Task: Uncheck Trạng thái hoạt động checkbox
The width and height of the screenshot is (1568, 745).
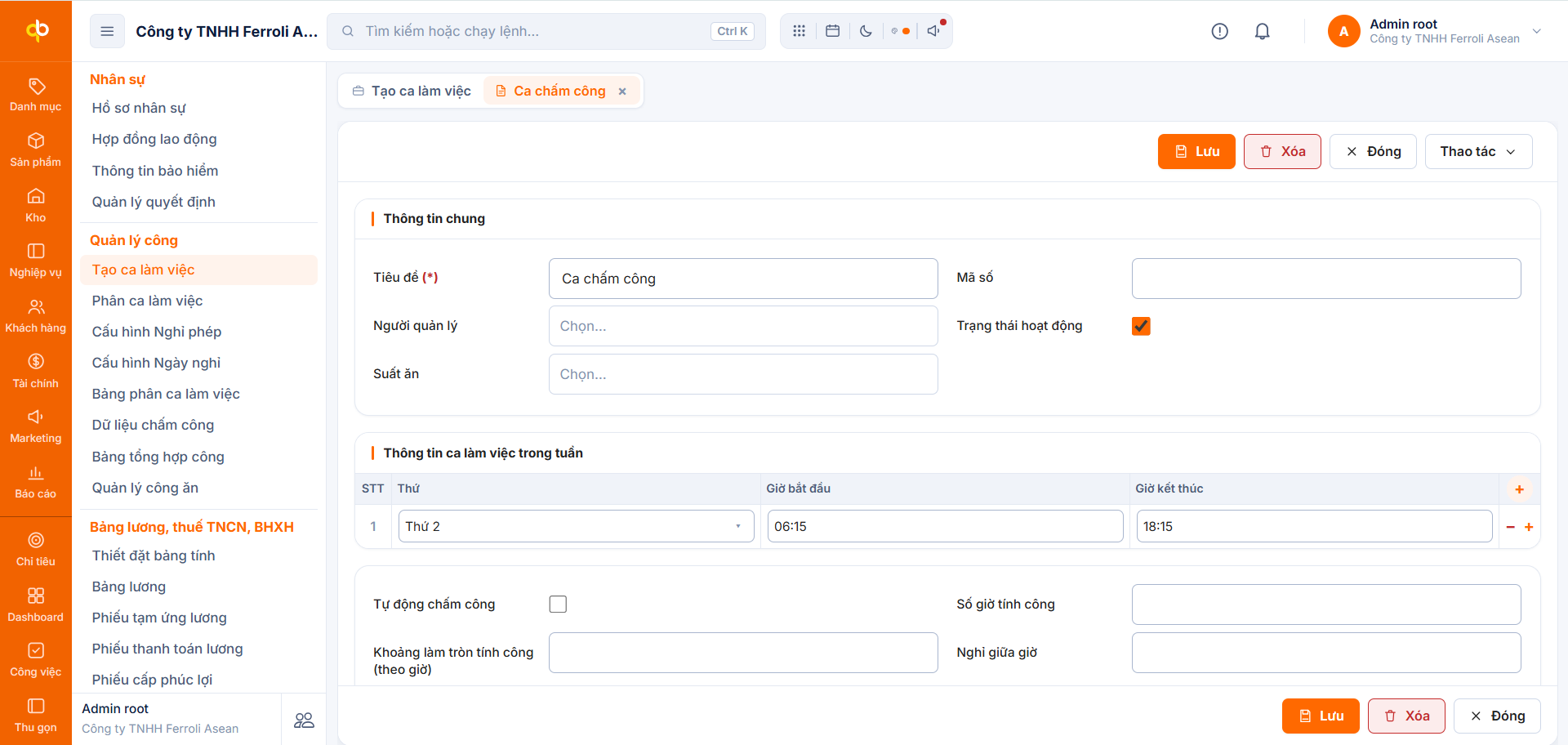Action: 1141,326
